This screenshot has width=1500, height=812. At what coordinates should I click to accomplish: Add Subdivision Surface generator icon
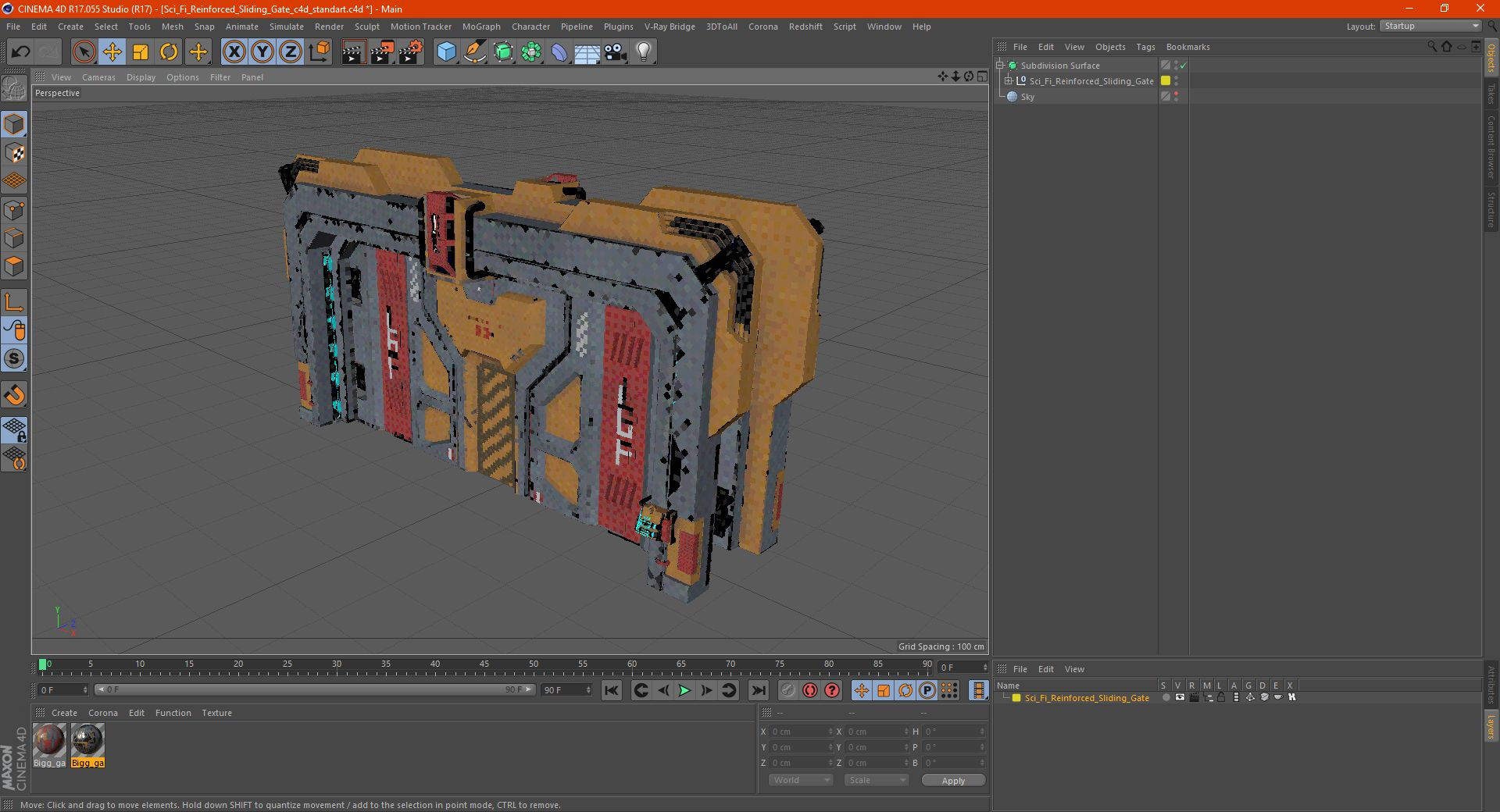tap(503, 52)
